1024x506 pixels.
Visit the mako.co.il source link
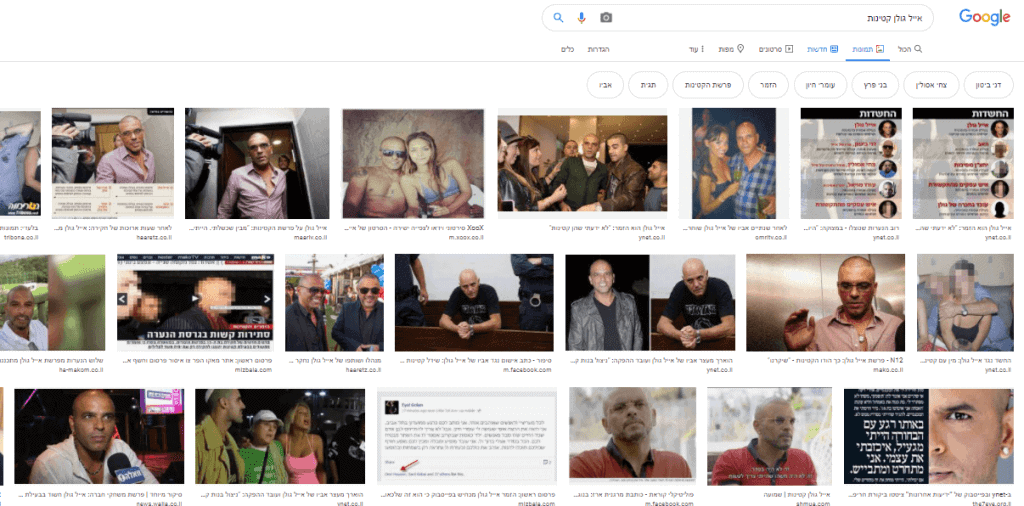tap(888, 370)
